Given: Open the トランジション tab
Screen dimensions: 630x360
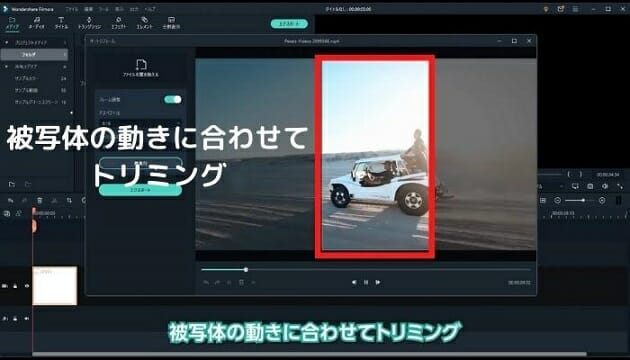Looking at the screenshot, I should (89, 23).
